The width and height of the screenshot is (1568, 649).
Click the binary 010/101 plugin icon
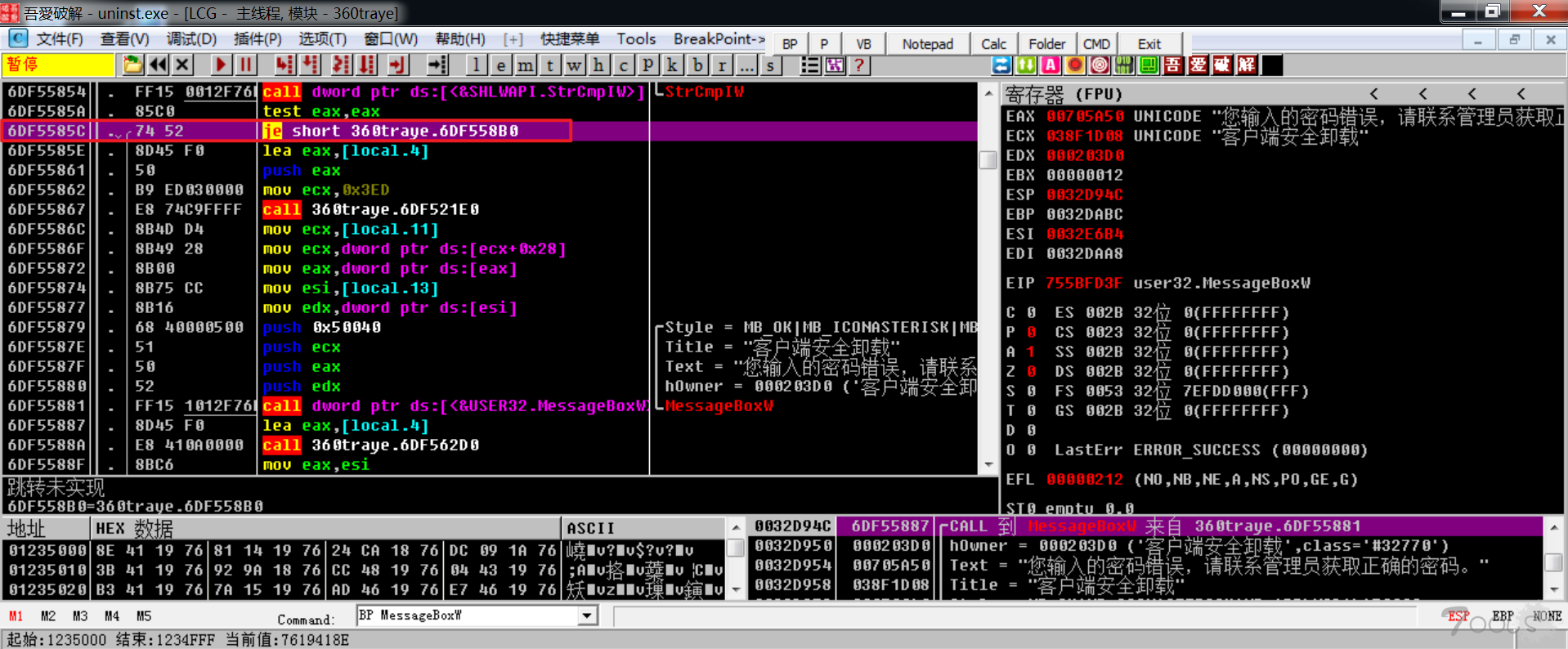[1124, 65]
